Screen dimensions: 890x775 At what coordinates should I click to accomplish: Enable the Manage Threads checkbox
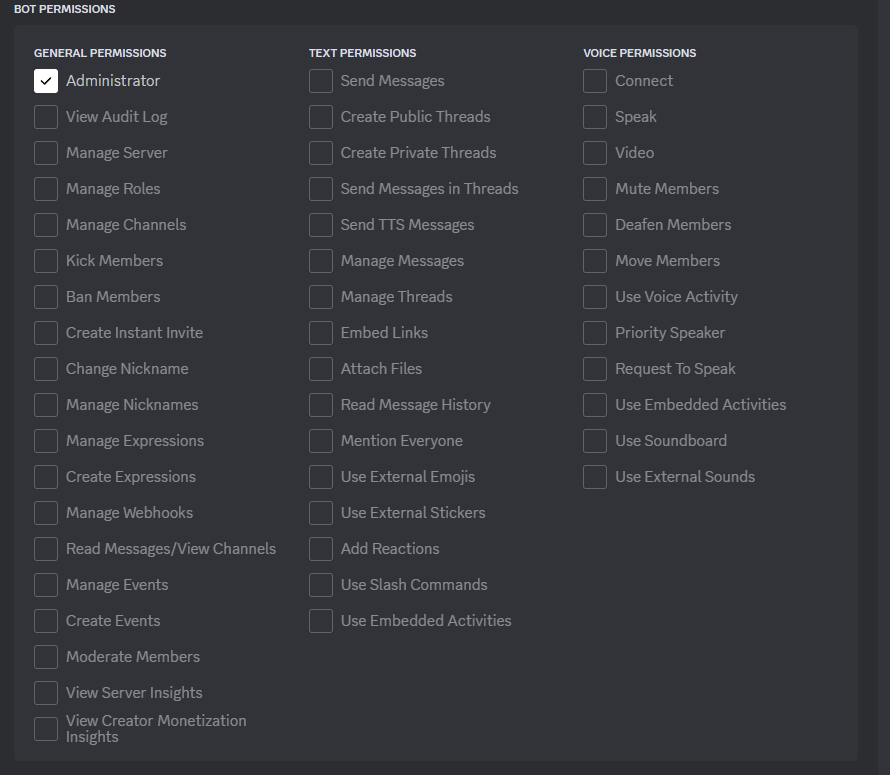[321, 297]
